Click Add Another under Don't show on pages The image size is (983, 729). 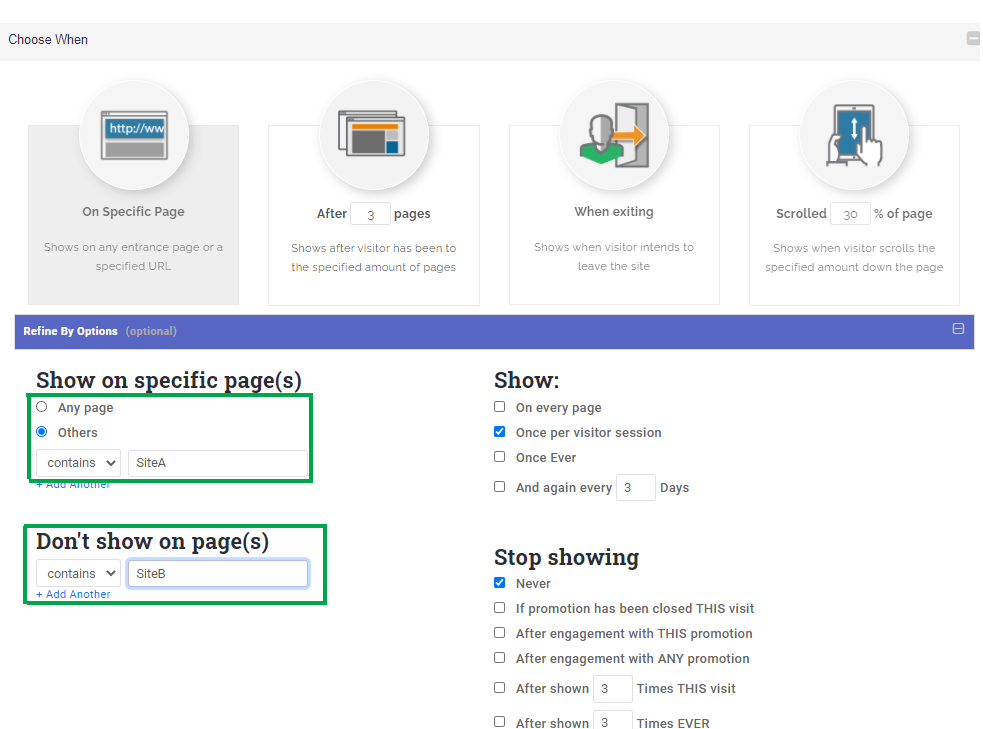click(x=73, y=593)
